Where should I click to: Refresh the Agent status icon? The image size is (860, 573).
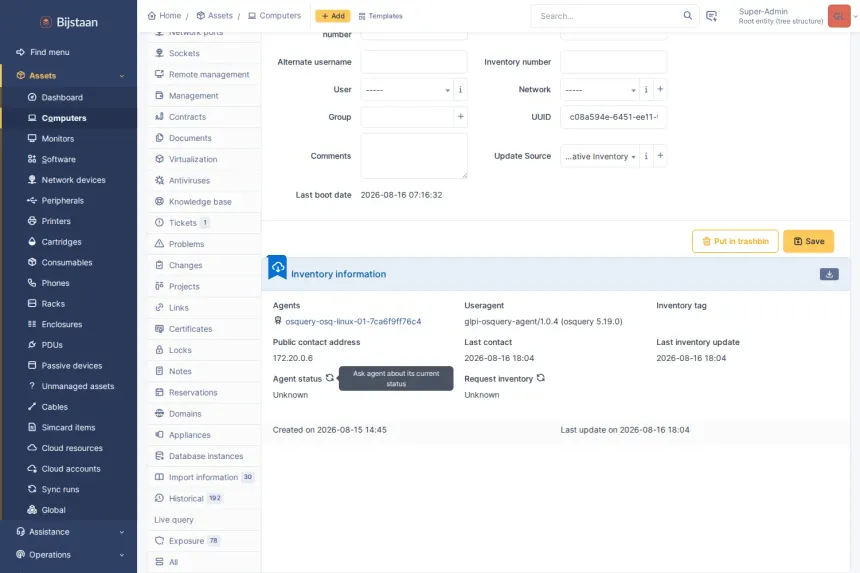(x=330, y=378)
